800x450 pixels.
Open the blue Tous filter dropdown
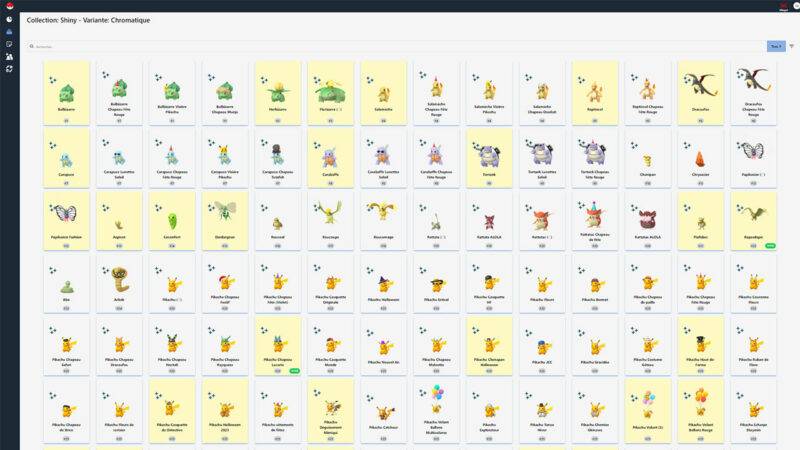coord(776,46)
